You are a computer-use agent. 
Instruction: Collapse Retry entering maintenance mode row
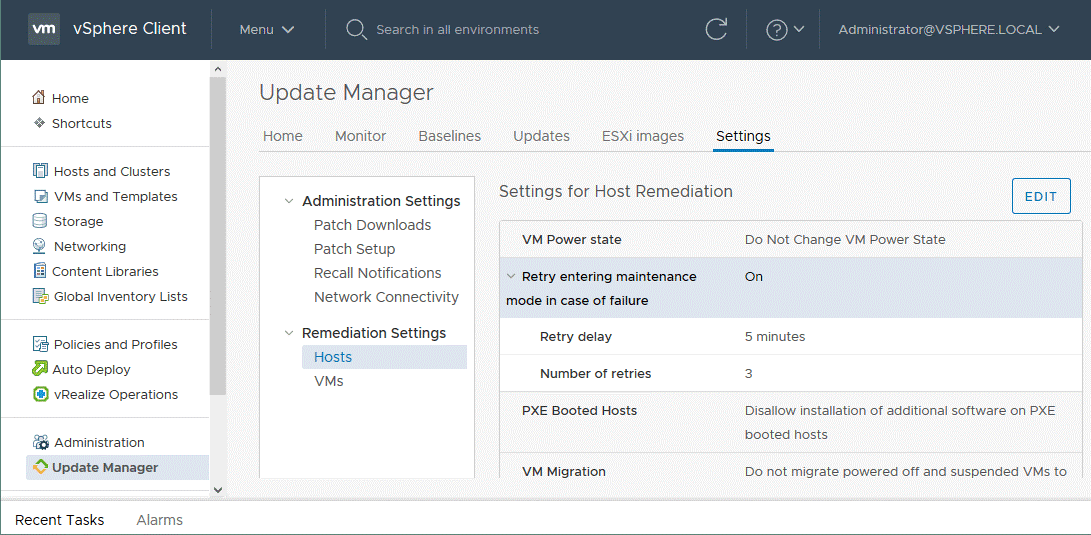(x=511, y=276)
